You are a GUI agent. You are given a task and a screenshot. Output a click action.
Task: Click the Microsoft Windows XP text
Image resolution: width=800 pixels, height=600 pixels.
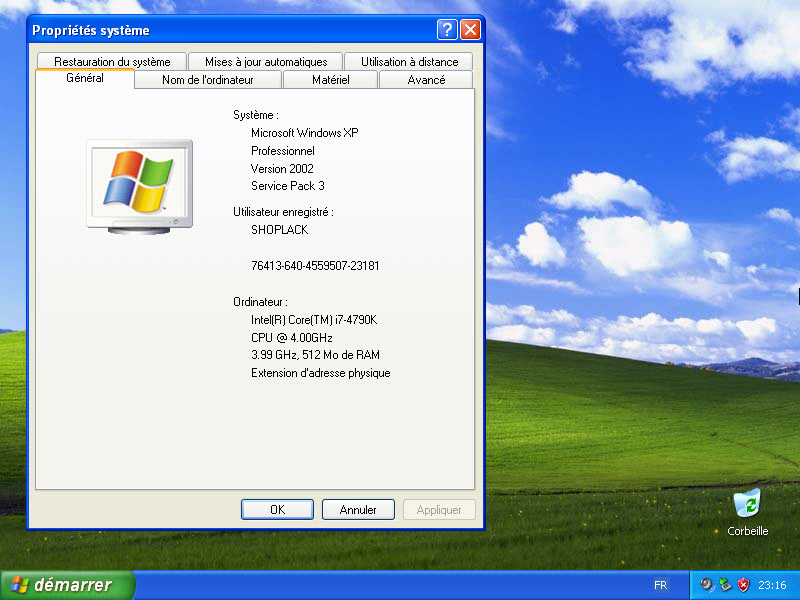305,133
